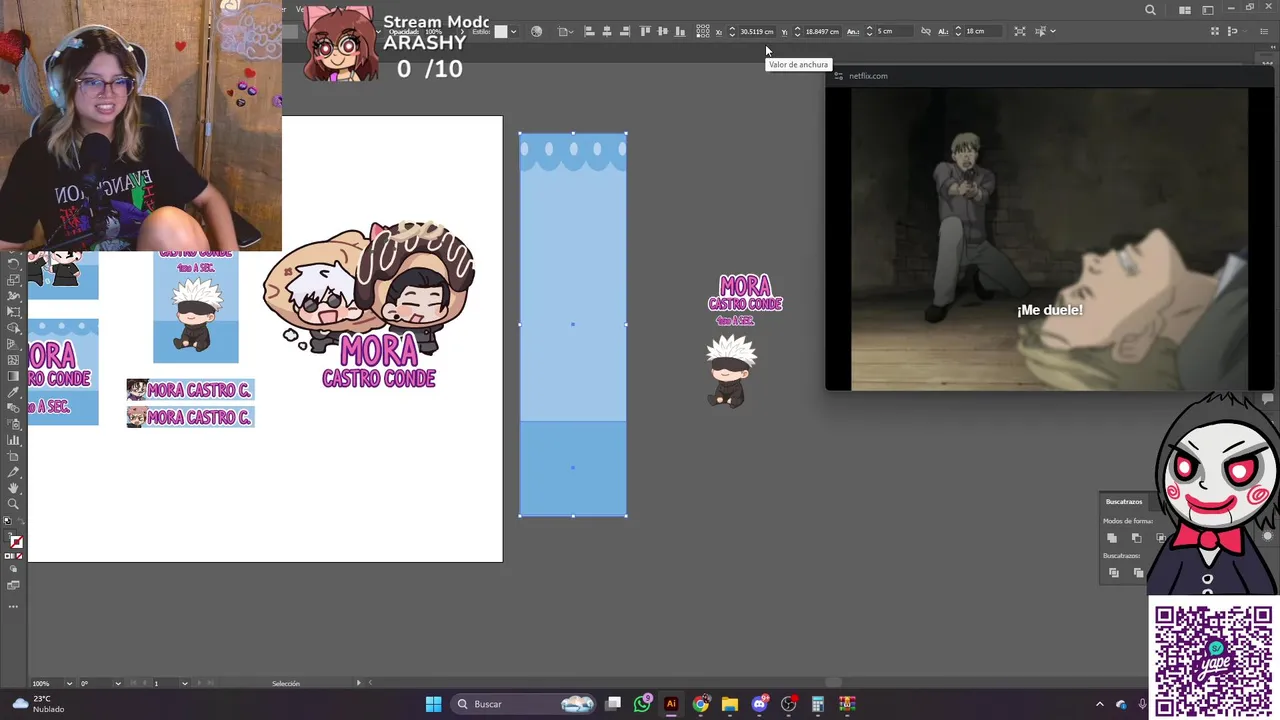Click the Minus Front shape mode icon
Screen dimensions: 1280x720
click(x=1137, y=538)
